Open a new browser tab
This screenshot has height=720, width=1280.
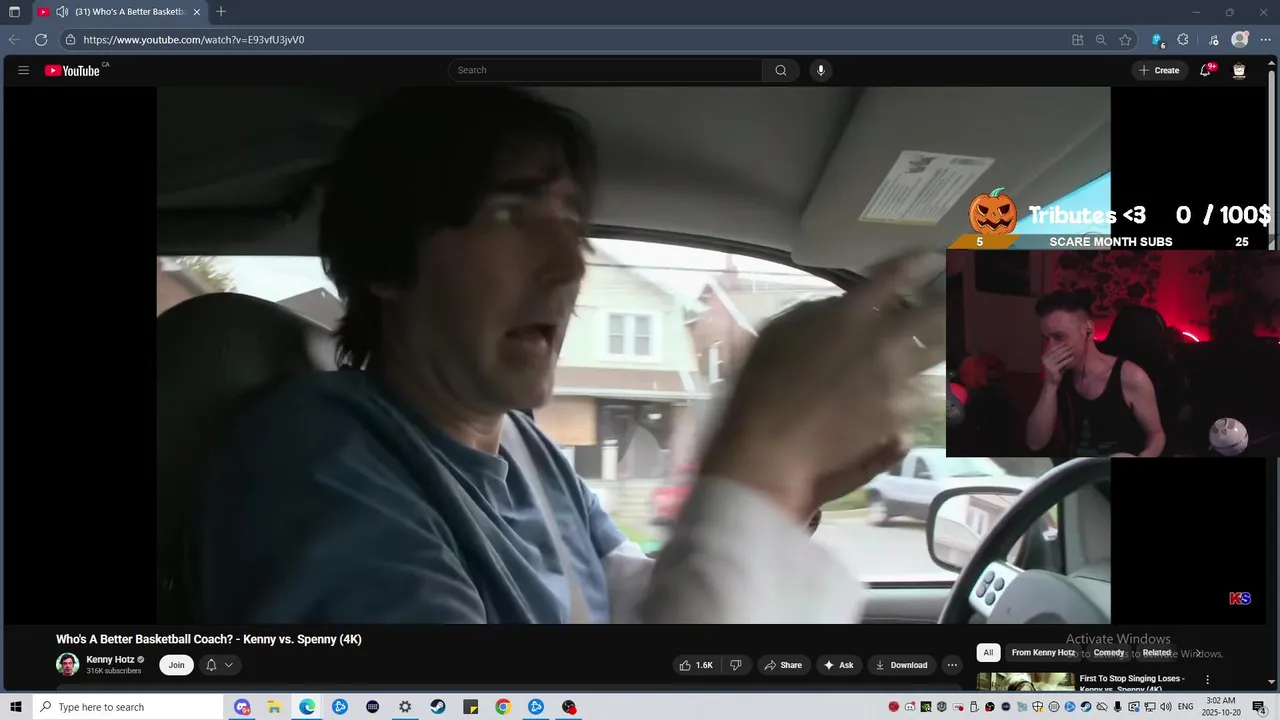(221, 12)
